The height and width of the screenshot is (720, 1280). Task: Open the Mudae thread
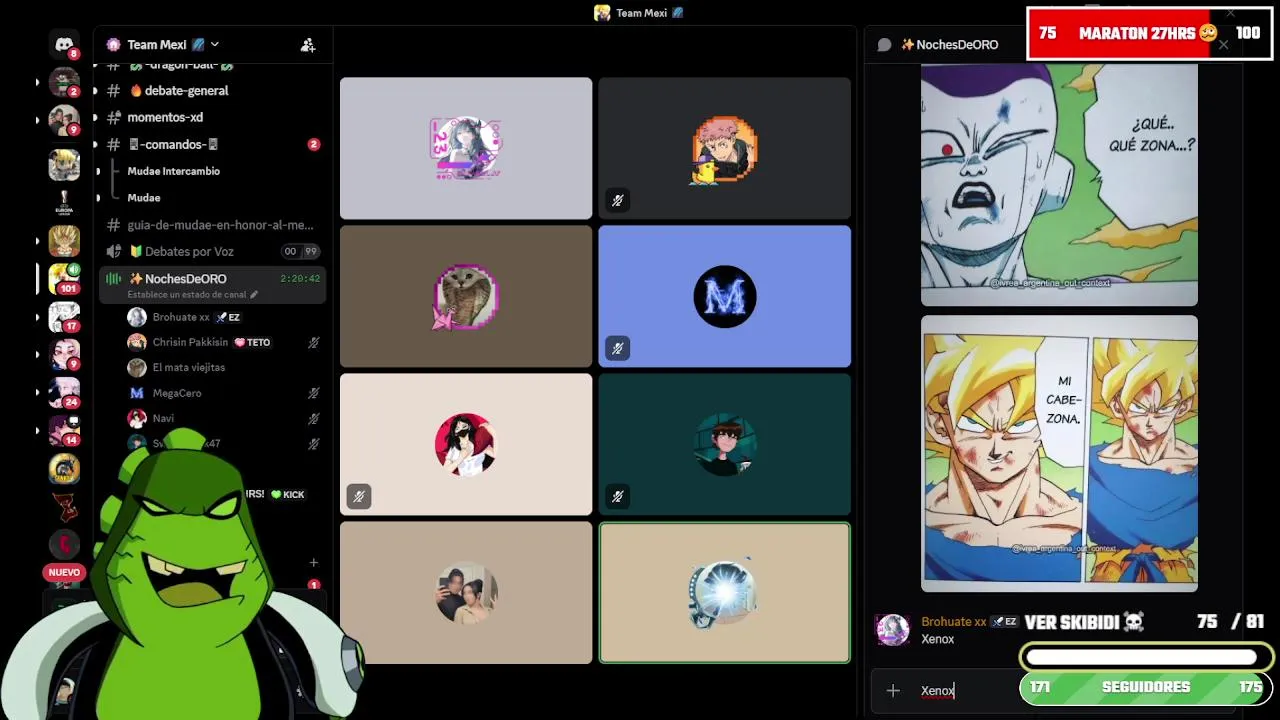144,198
